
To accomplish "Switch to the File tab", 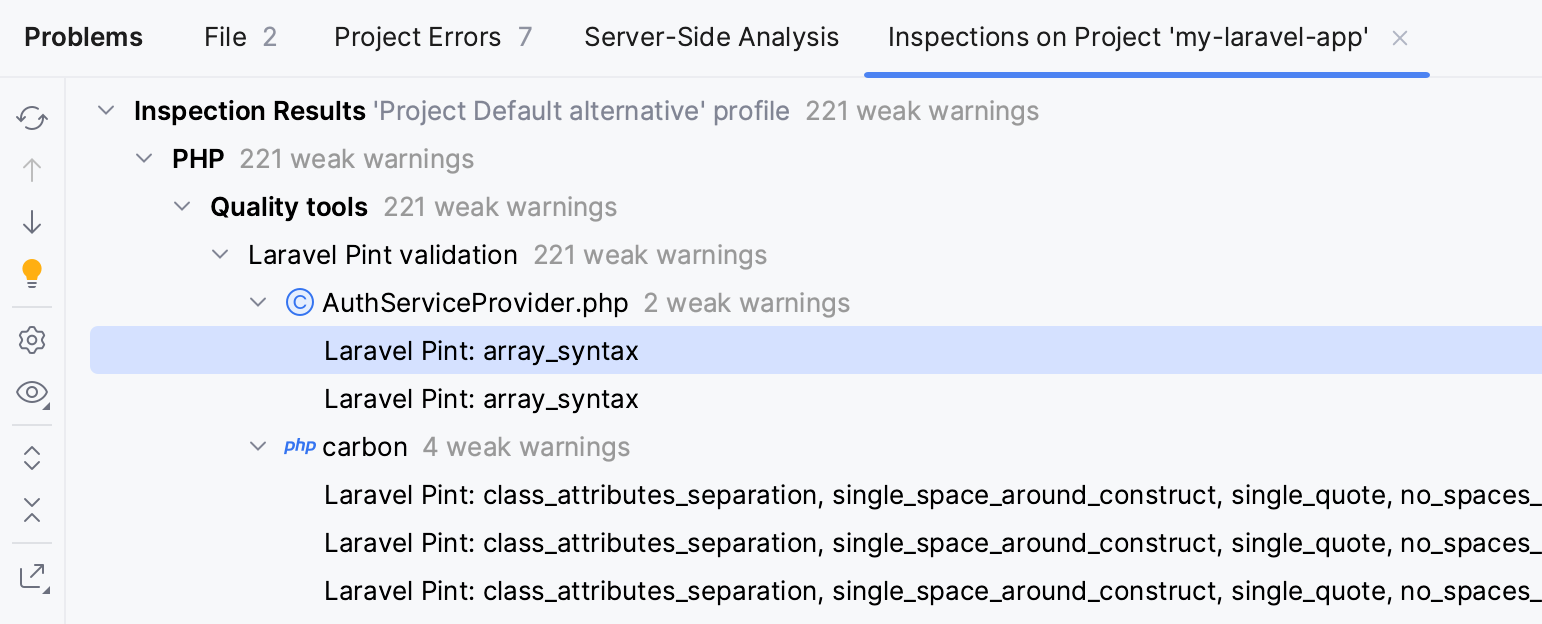I will point(224,37).
